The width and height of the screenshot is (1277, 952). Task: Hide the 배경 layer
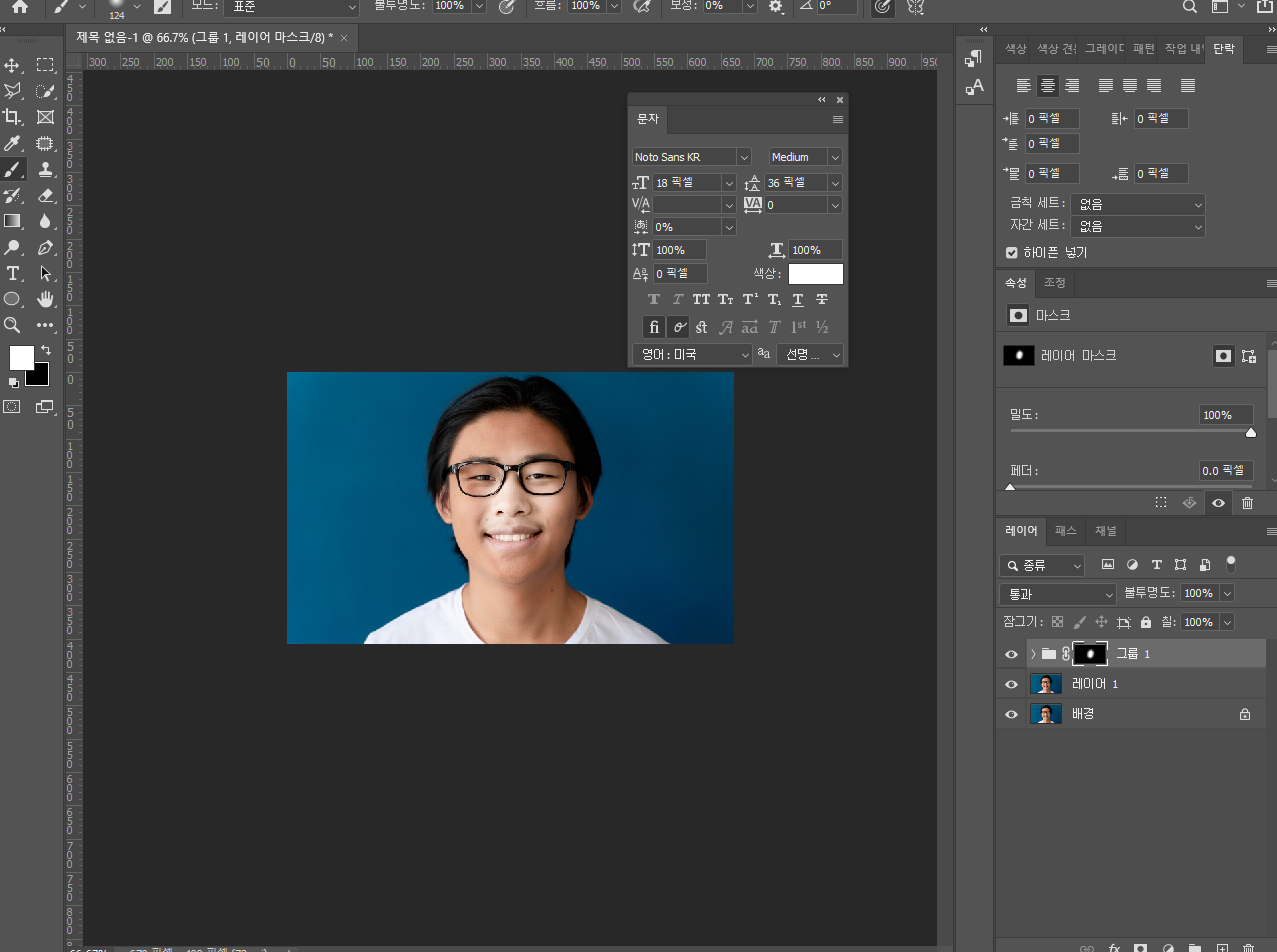(1011, 714)
